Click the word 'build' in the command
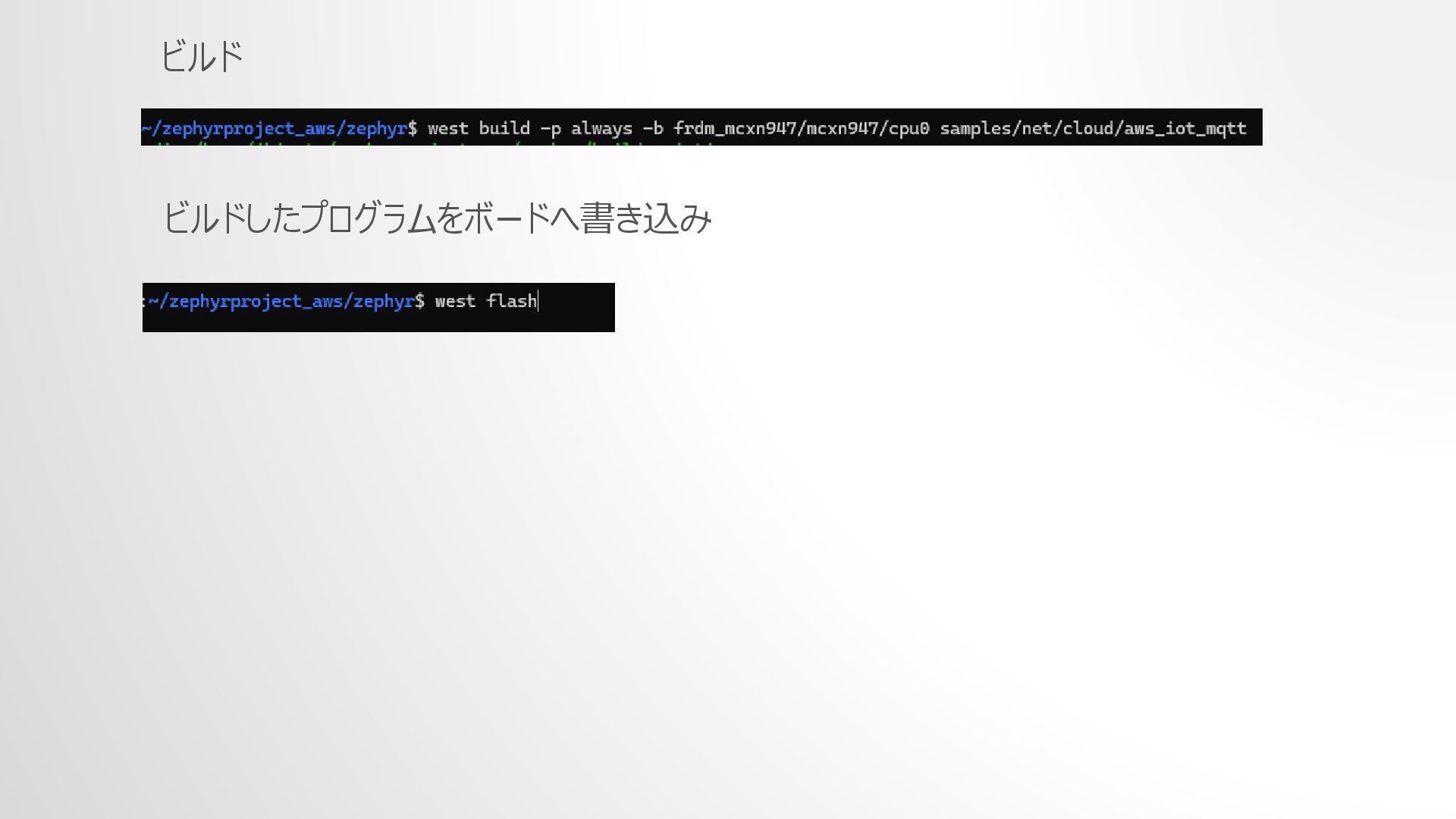The height and width of the screenshot is (819, 1456). (x=504, y=128)
